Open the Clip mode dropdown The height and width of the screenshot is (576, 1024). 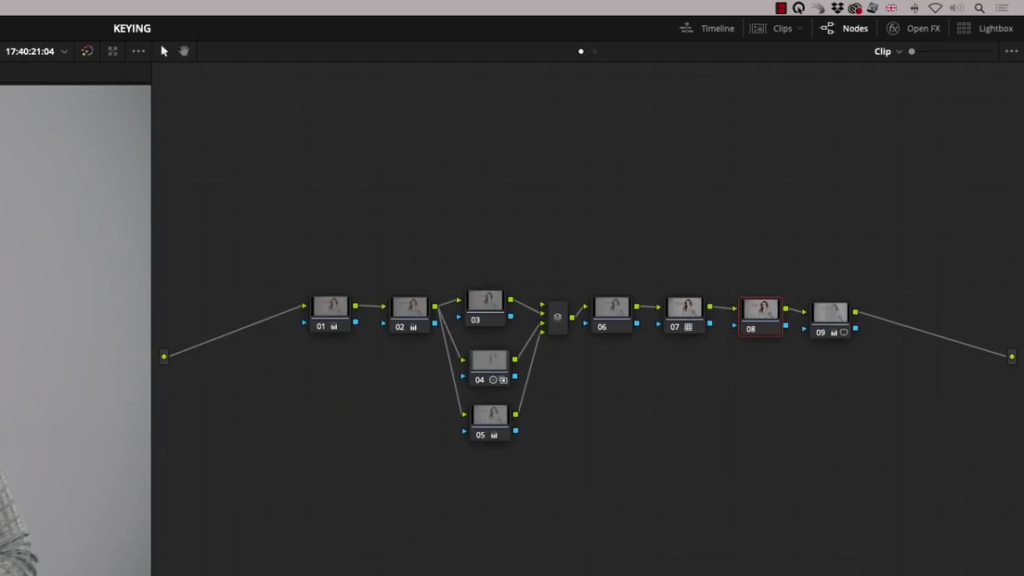click(888, 52)
